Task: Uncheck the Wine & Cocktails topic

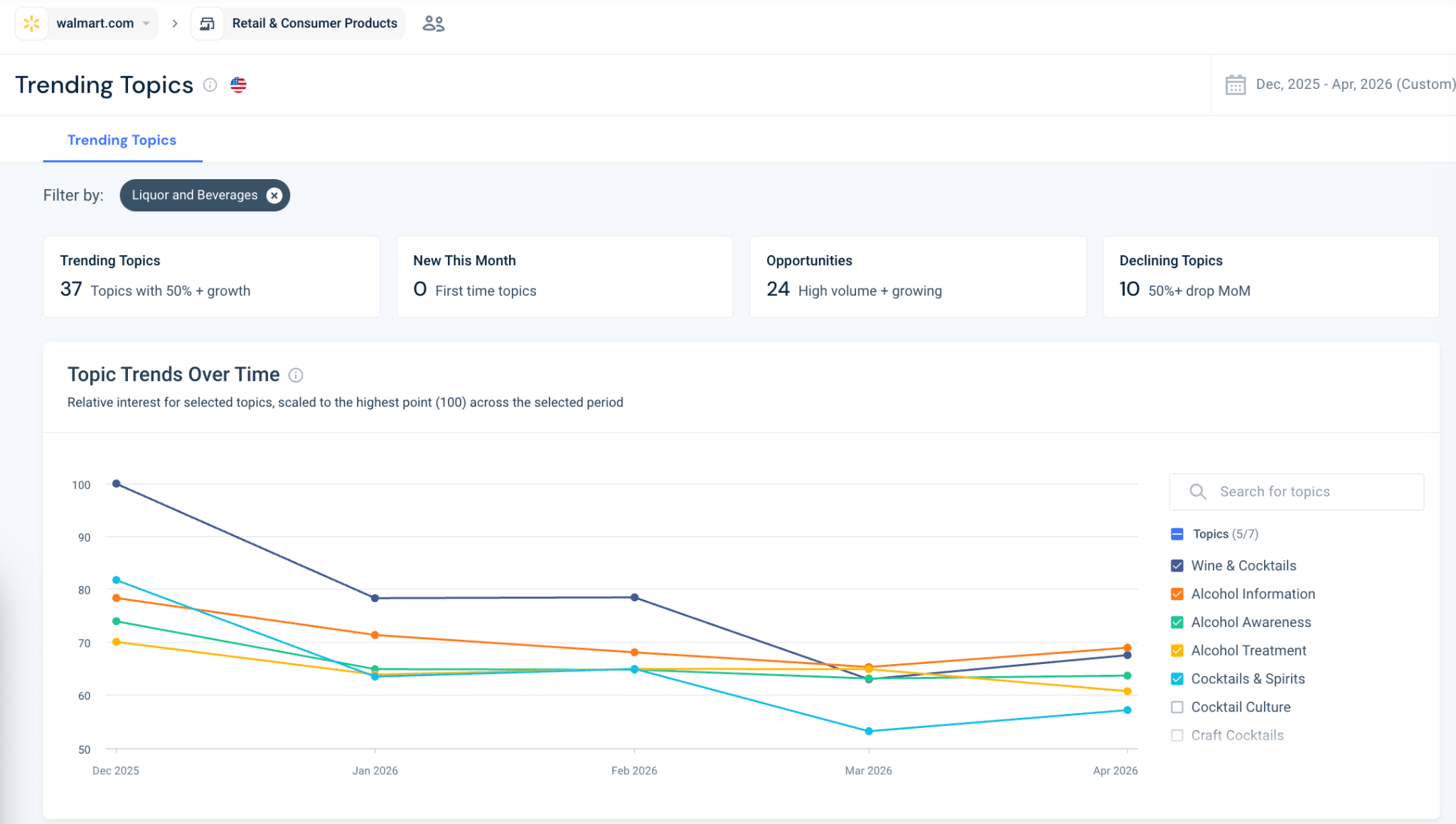Action: [1177, 566]
